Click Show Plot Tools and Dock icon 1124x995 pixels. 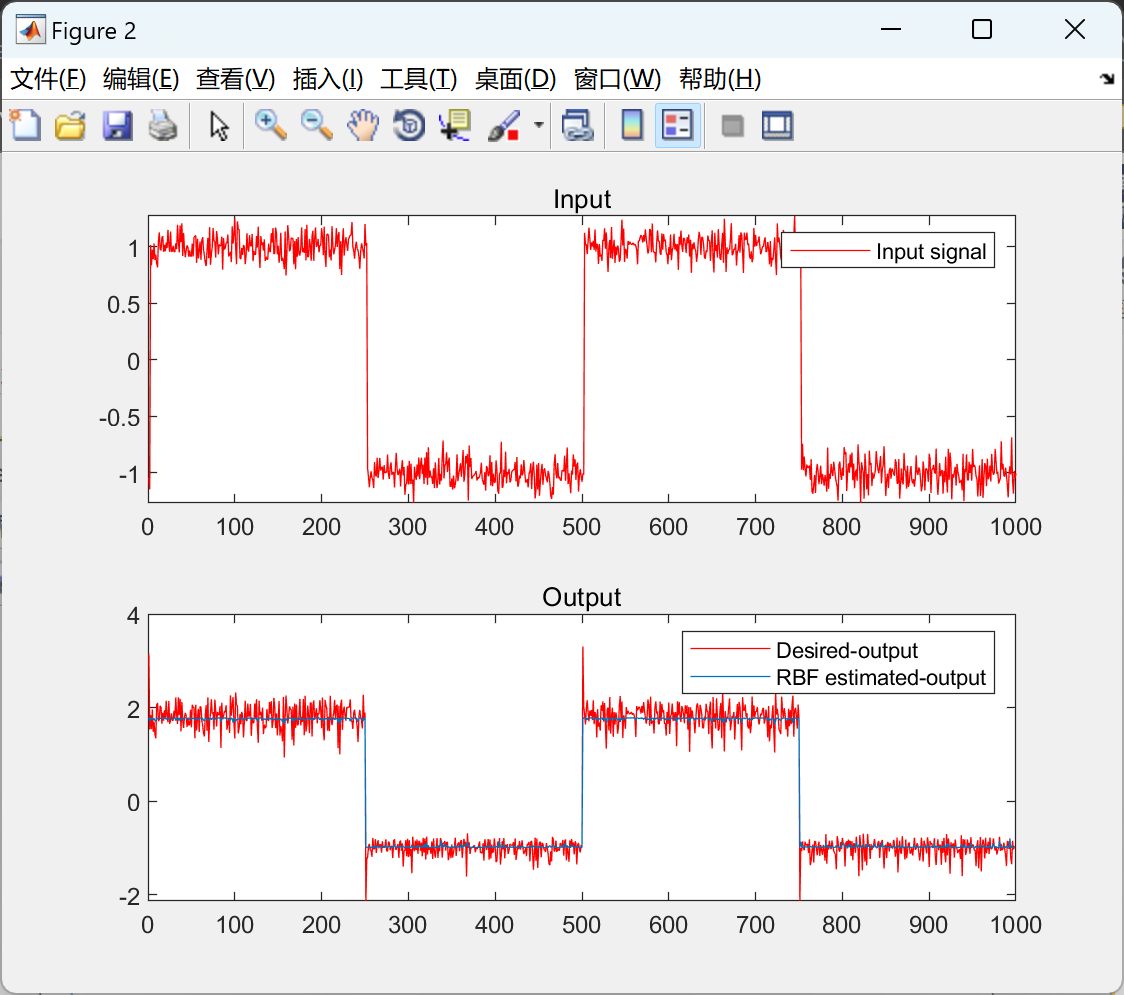(777, 125)
